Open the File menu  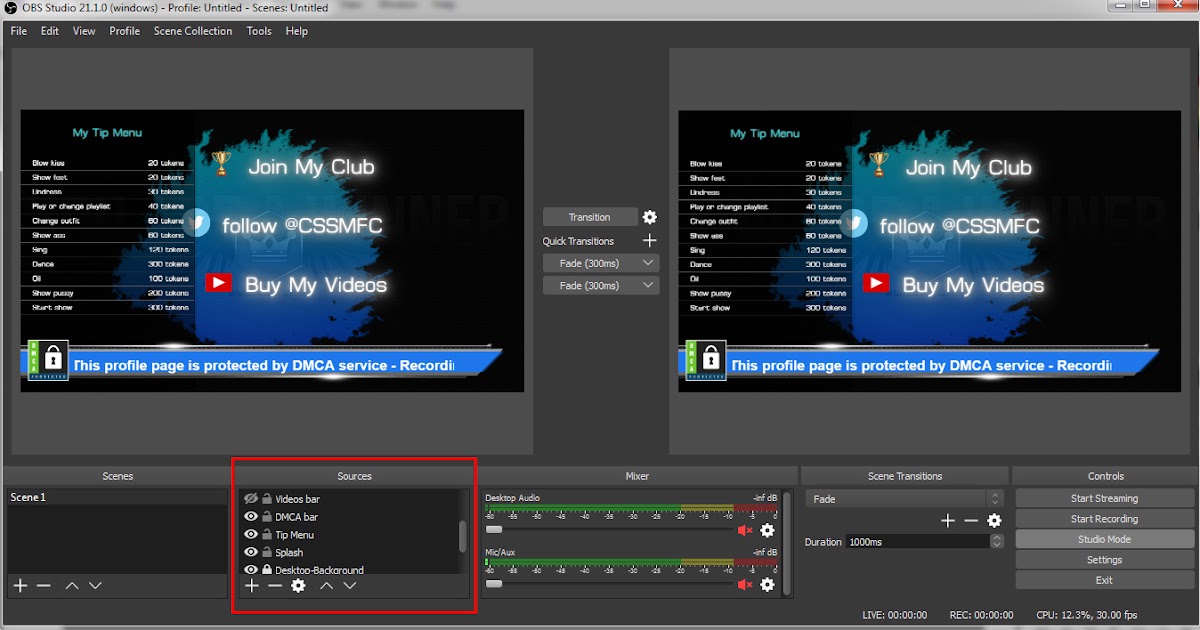click(19, 31)
